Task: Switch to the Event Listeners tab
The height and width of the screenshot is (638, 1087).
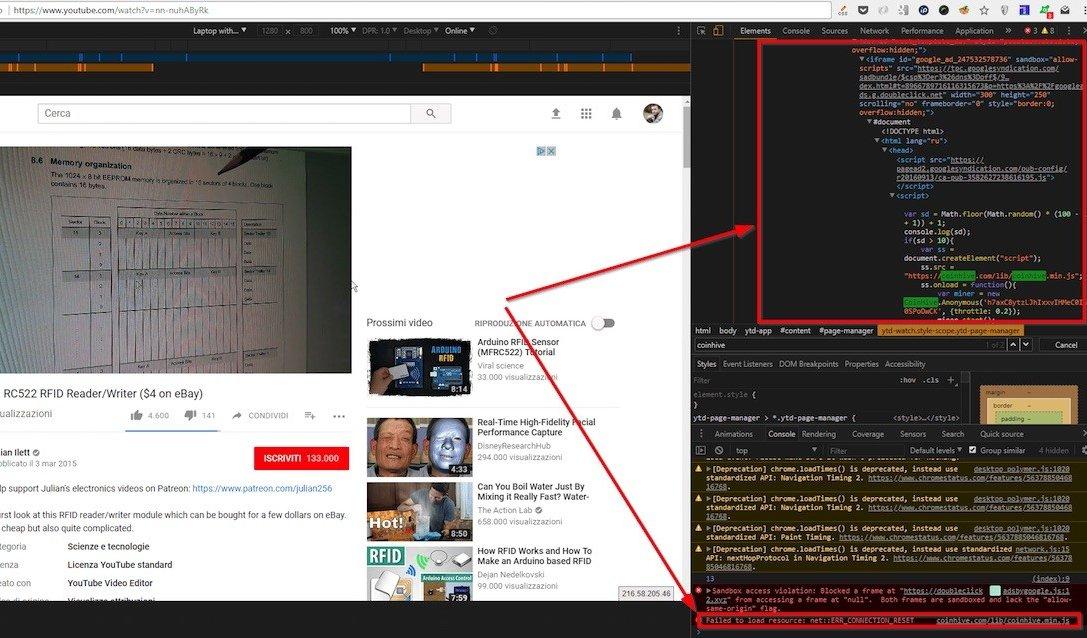Action: point(747,364)
